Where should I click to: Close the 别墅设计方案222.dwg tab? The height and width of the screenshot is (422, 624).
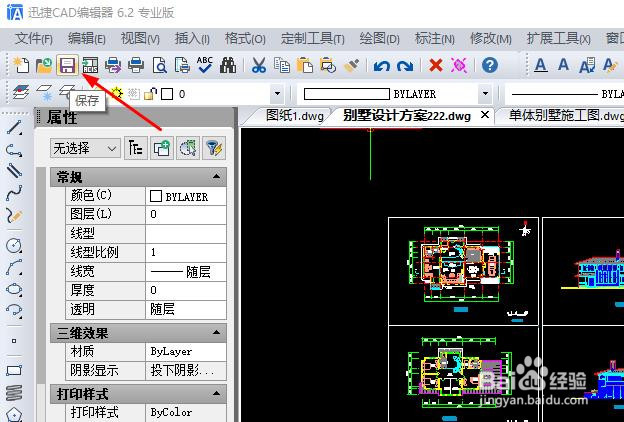pyautogui.click(x=485, y=115)
